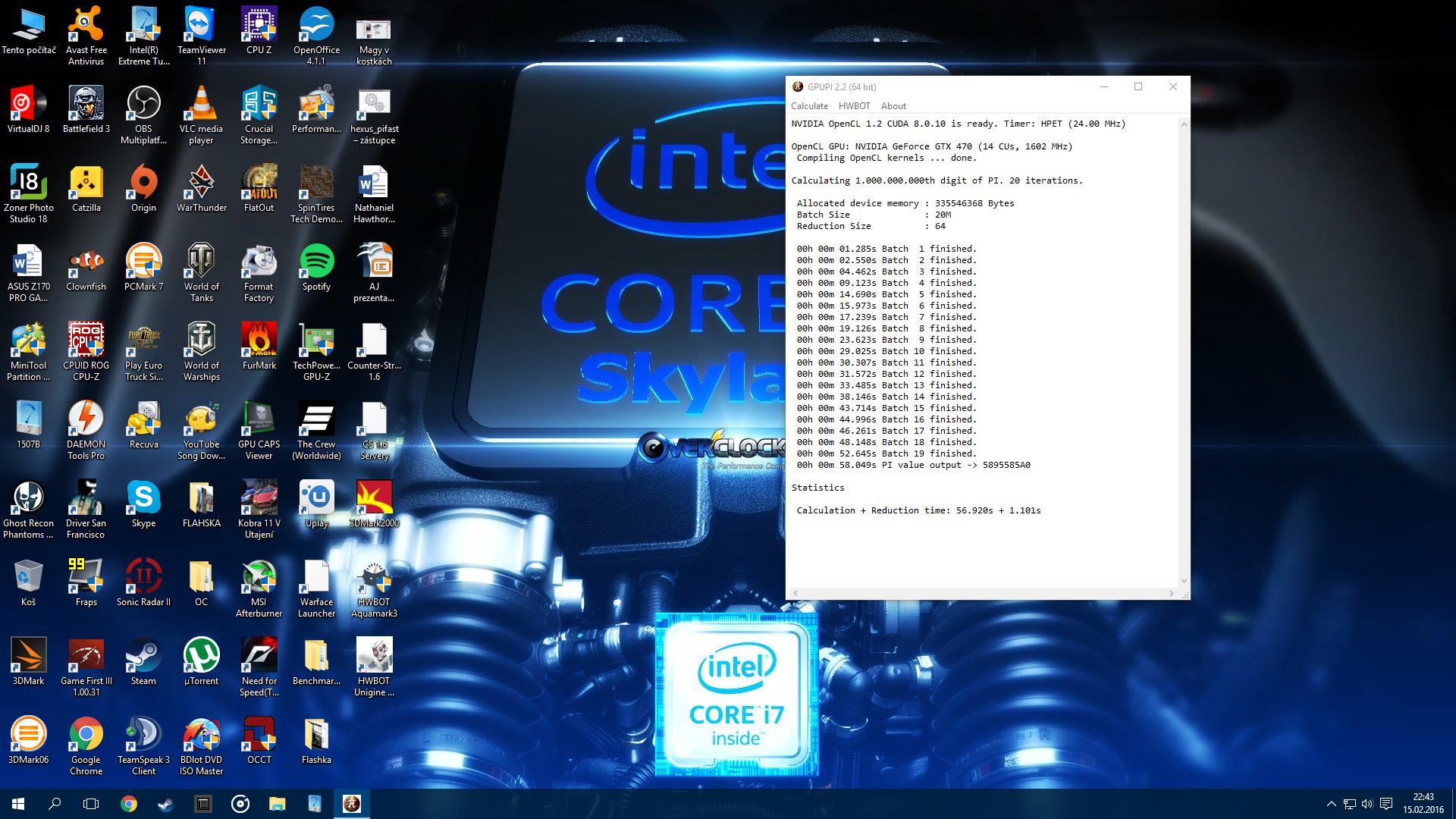Select the VirtualDJ 8 desktop icon
The height and width of the screenshot is (819, 1456).
coord(28,111)
